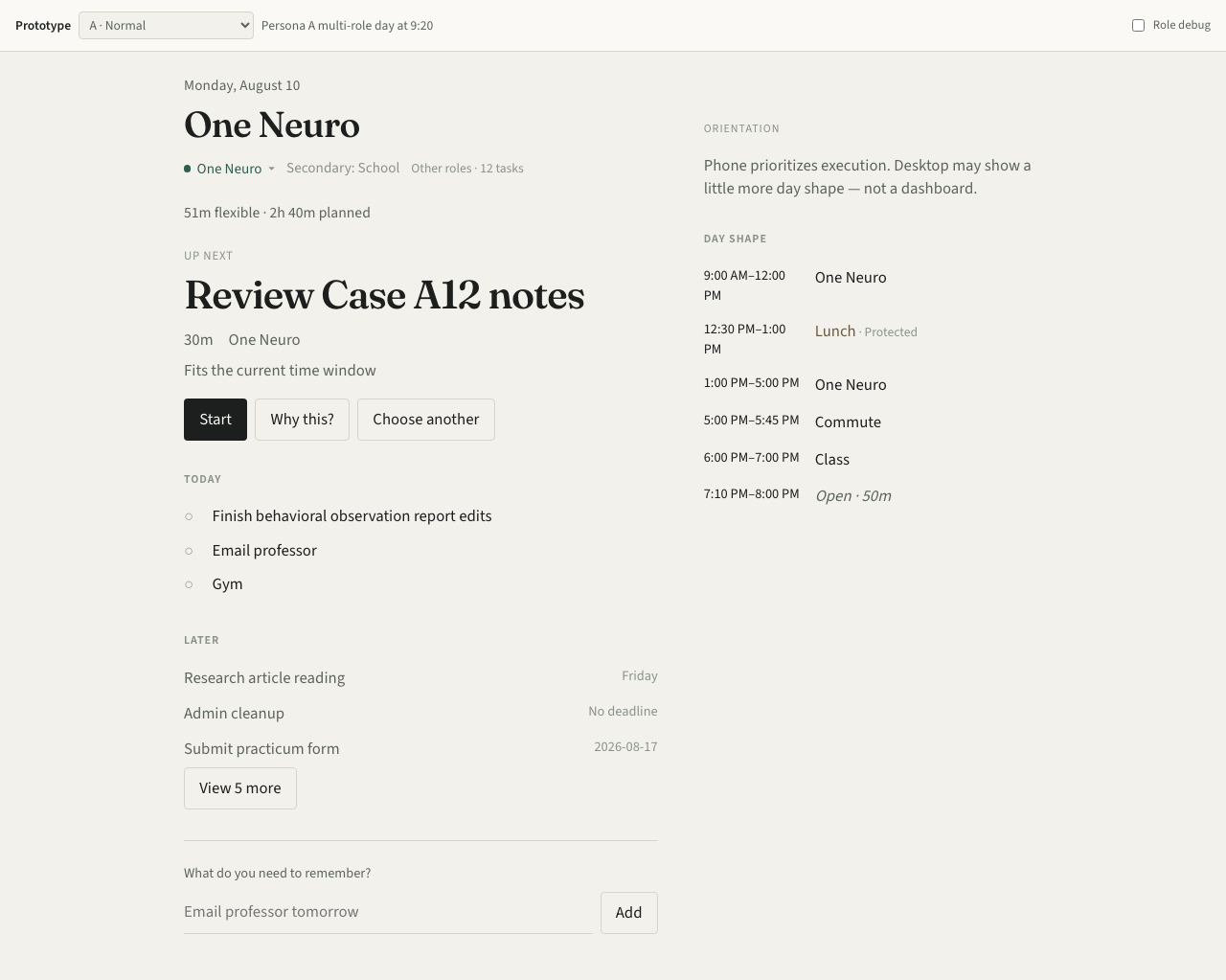This screenshot has width=1226, height=980.
Task: Click the Add button next to reminder field
Action: coord(629,913)
